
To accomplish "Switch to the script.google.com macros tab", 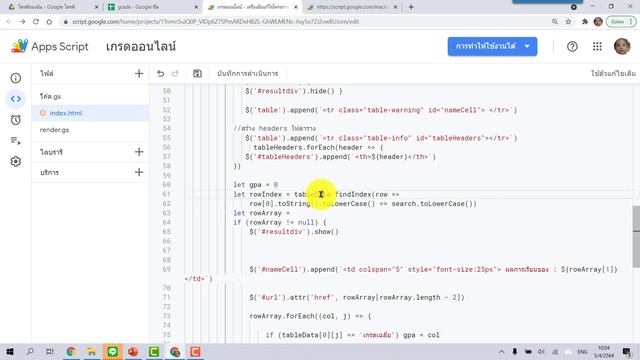I will coord(352,7).
